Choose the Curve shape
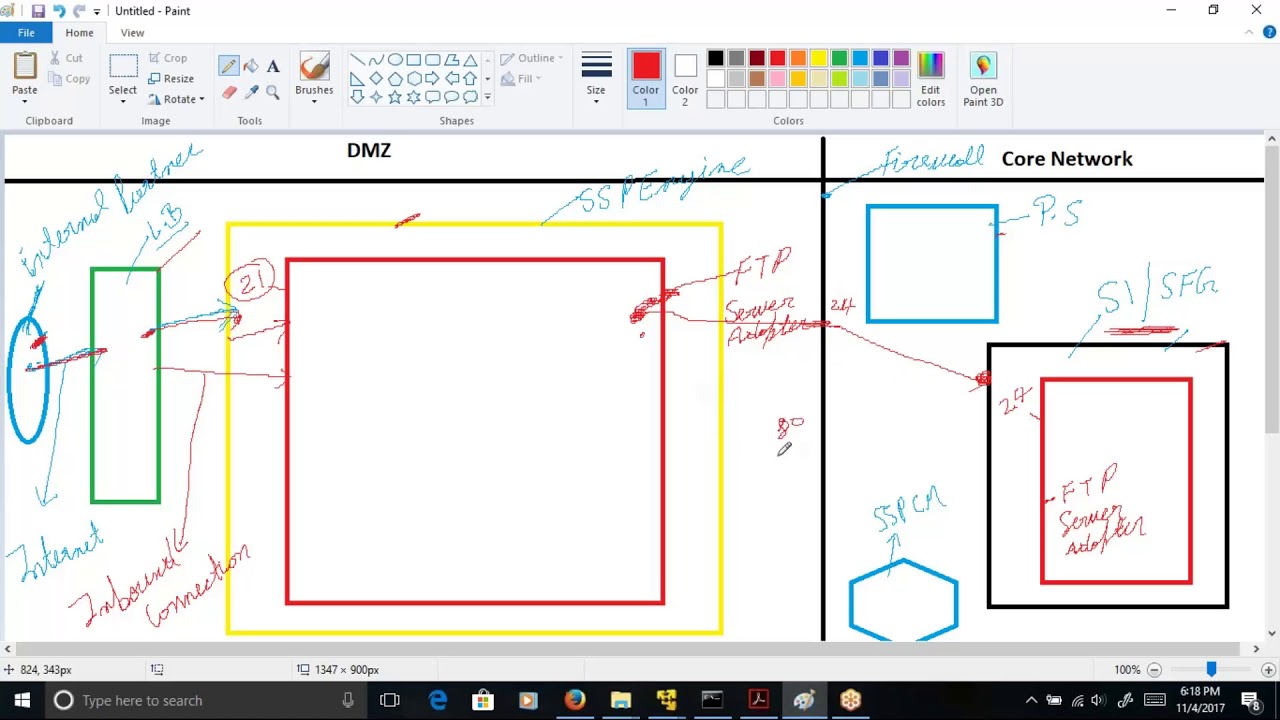 [x=376, y=60]
